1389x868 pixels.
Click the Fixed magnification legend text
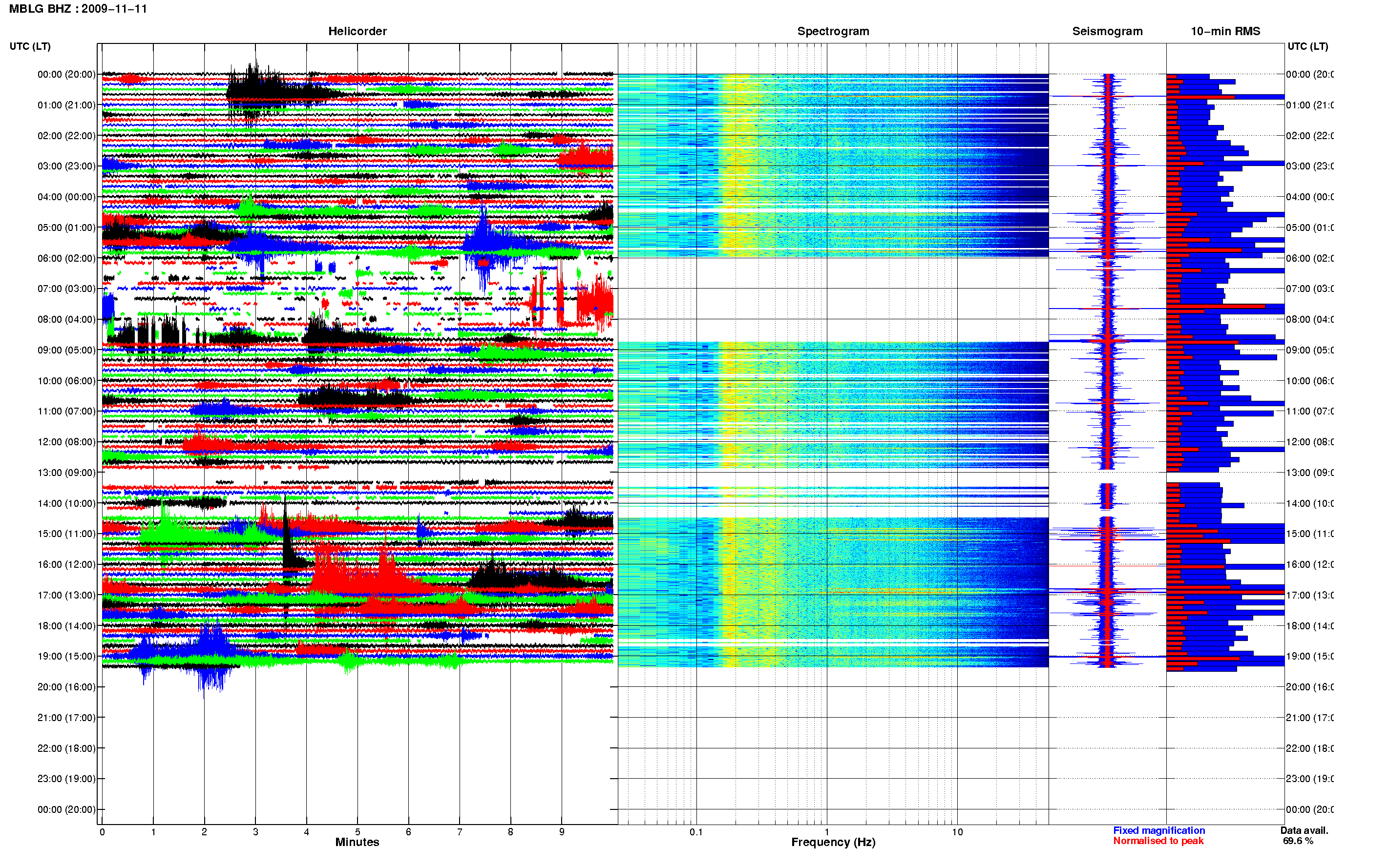point(1159,830)
